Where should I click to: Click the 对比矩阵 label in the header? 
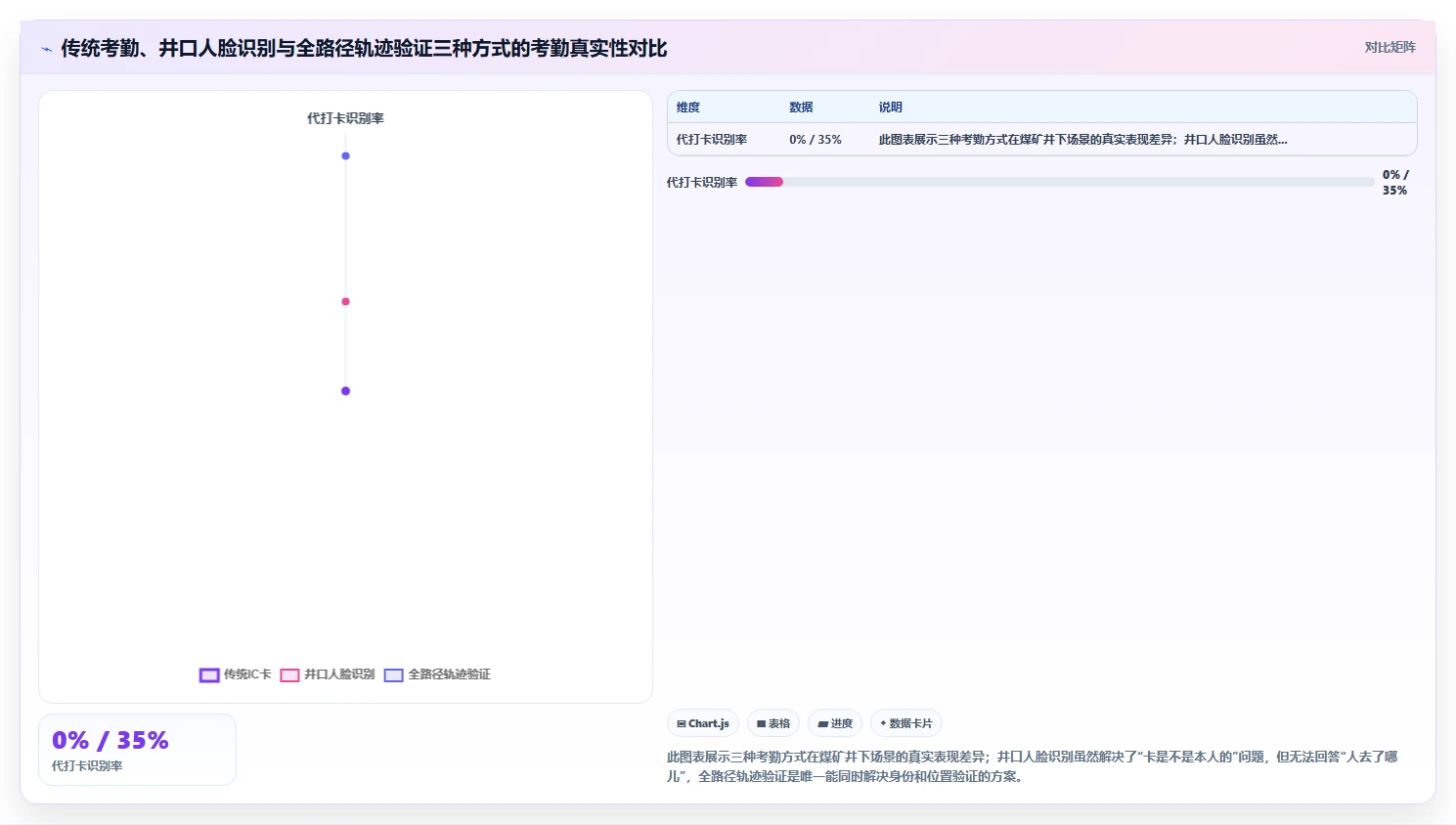1390,47
